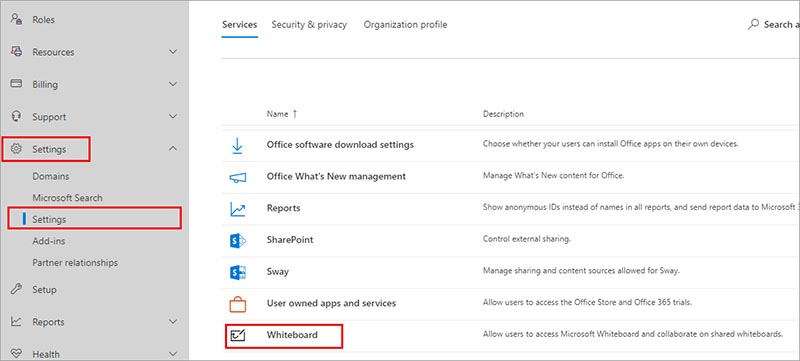800x361 pixels.
Task: Click the Roles person-key icon
Action: pos(16,19)
